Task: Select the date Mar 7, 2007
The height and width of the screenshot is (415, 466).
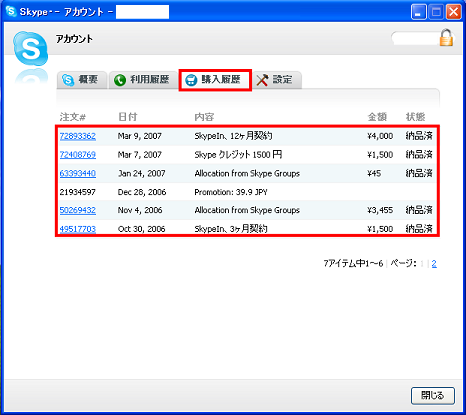Action: (140, 155)
